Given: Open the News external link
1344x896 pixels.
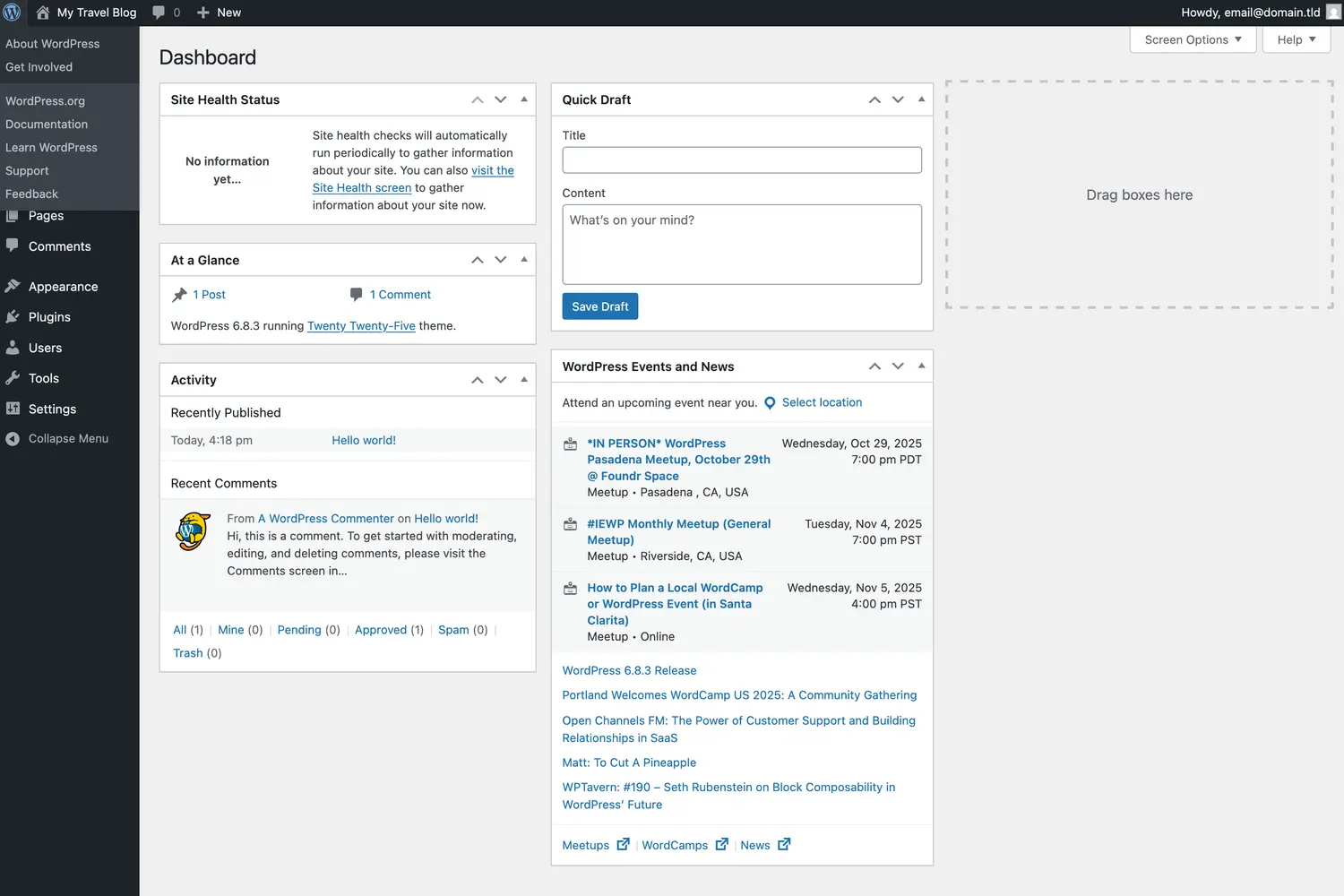Looking at the screenshot, I should coord(765,845).
